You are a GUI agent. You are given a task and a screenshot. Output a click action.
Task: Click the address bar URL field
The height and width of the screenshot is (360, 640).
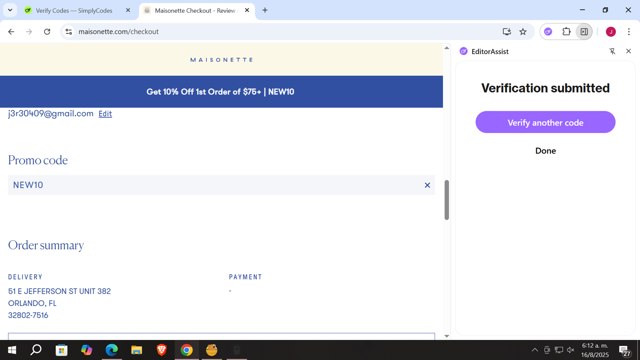(286, 31)
